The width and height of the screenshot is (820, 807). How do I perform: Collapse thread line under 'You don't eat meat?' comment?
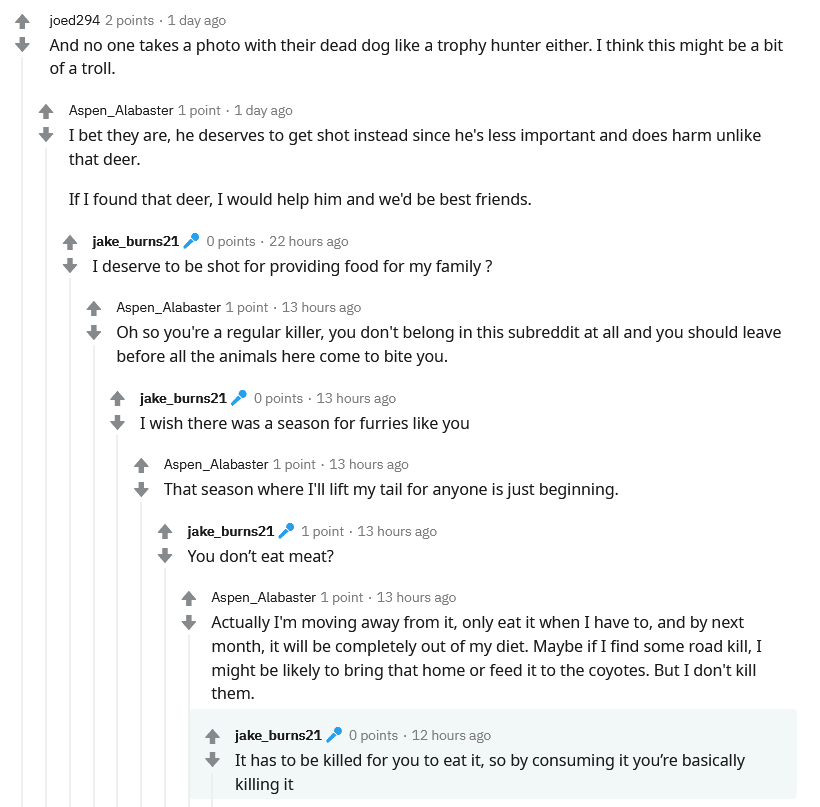165,687
